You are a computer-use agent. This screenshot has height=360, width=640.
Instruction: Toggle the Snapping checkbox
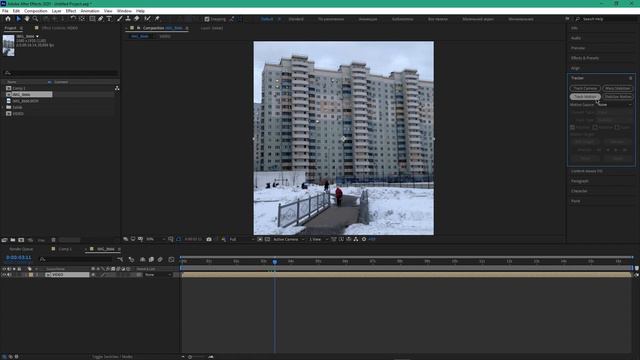tap(207, 19)
